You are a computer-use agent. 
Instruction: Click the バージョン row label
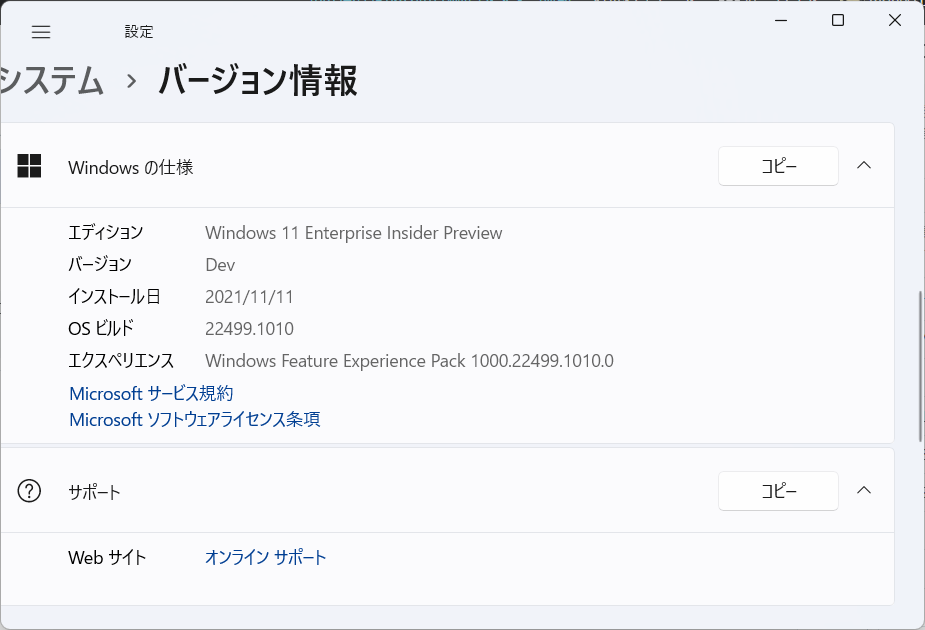[x=100, y=264]
